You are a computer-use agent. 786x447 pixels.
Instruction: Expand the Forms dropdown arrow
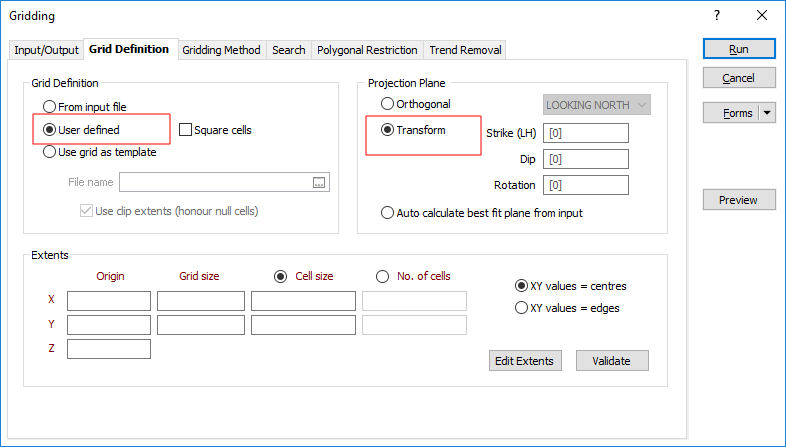tap(767, 113)
